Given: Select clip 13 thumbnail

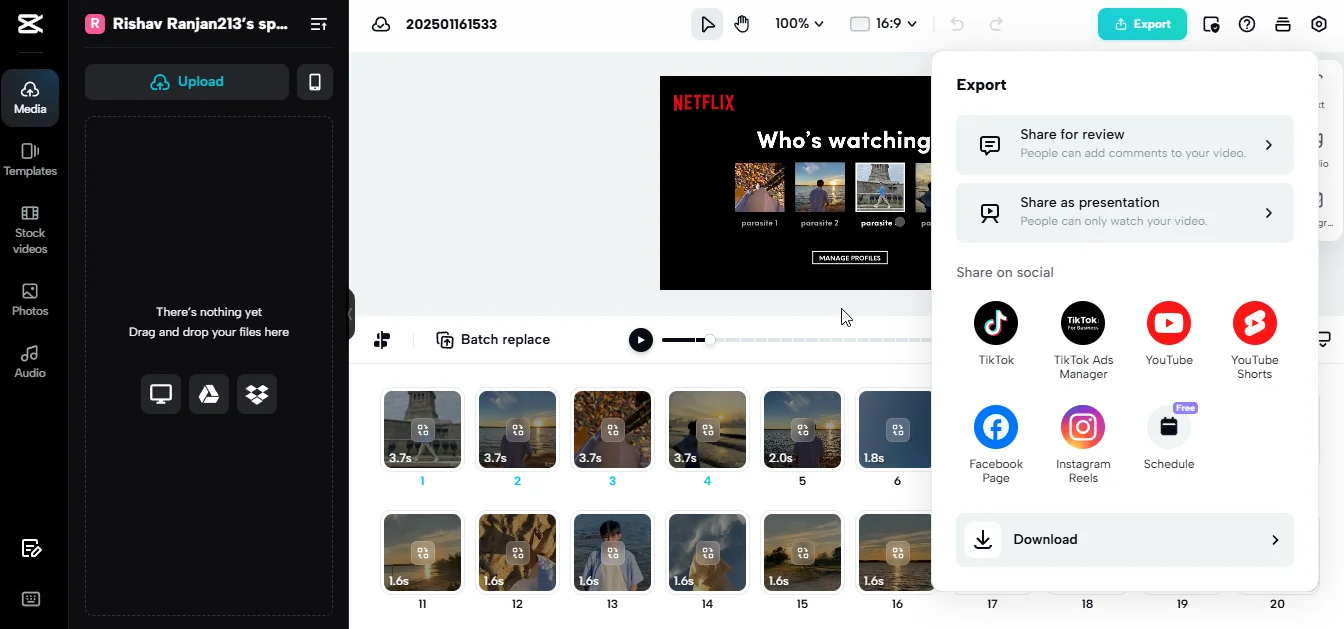Looking at the screenshot, I should (612, 552).
